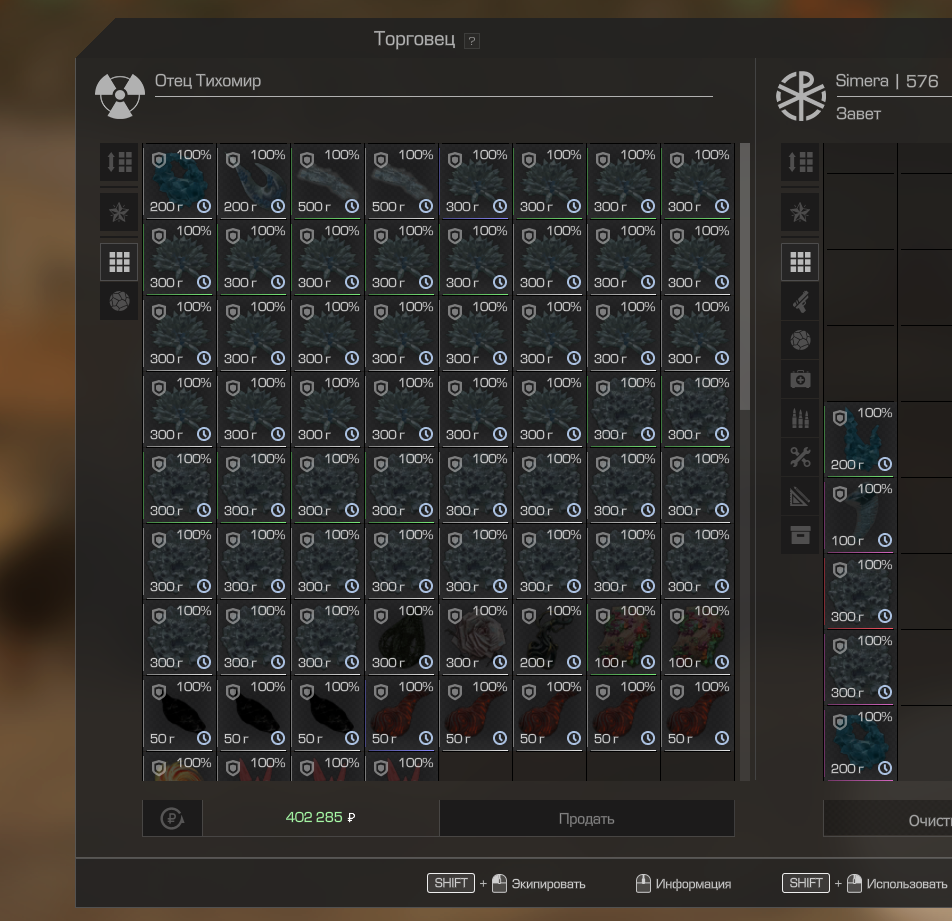Viewport: 952px width, 921px height.
Task: Click the player name Simera | 576
Action: 886,81
